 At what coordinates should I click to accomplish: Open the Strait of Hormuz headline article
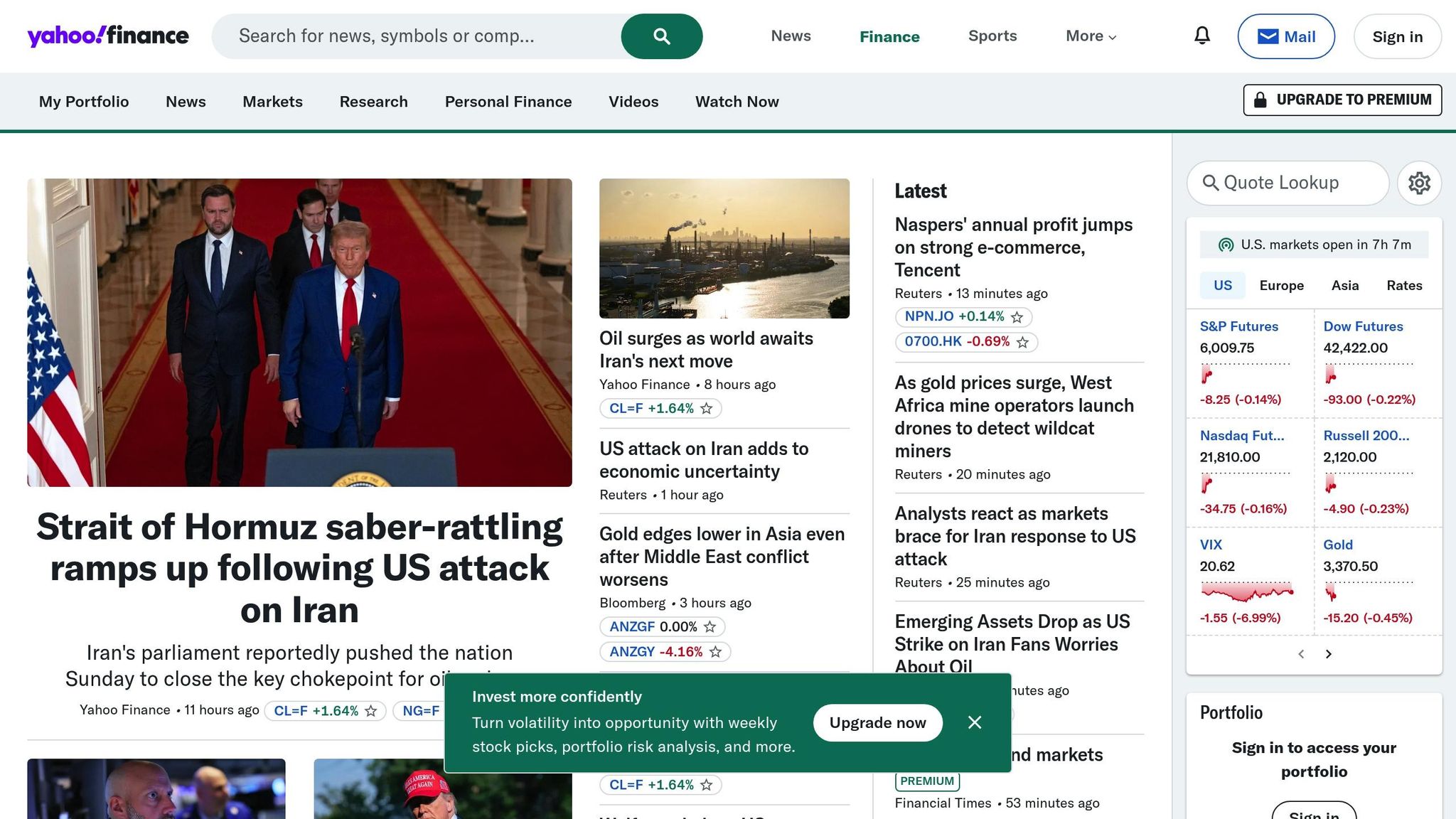(299, 568)
